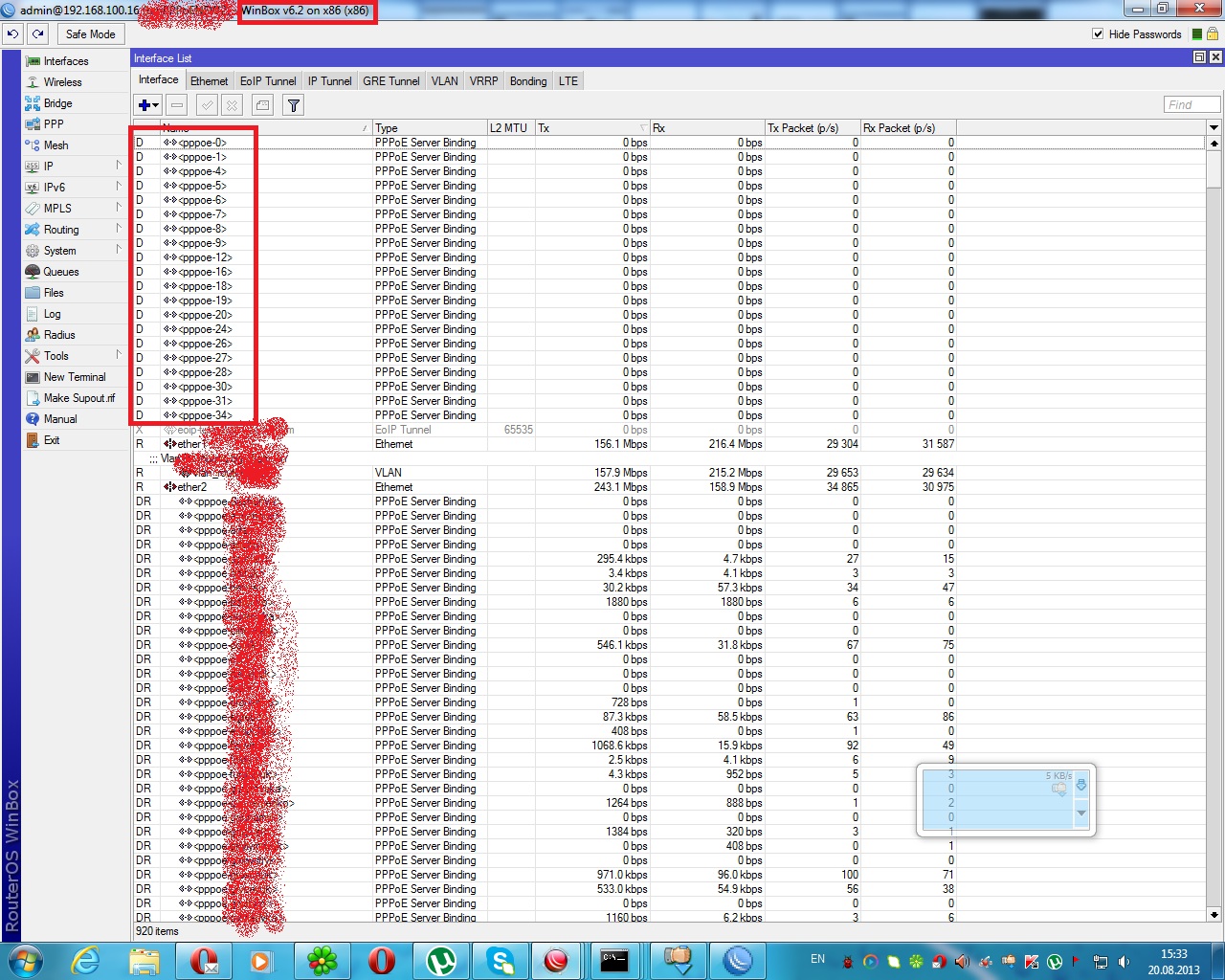Screen dimensions: 1225x980
Task: Select the ether2 interface row
Action: pyautogui.click(x=669, y=487)
